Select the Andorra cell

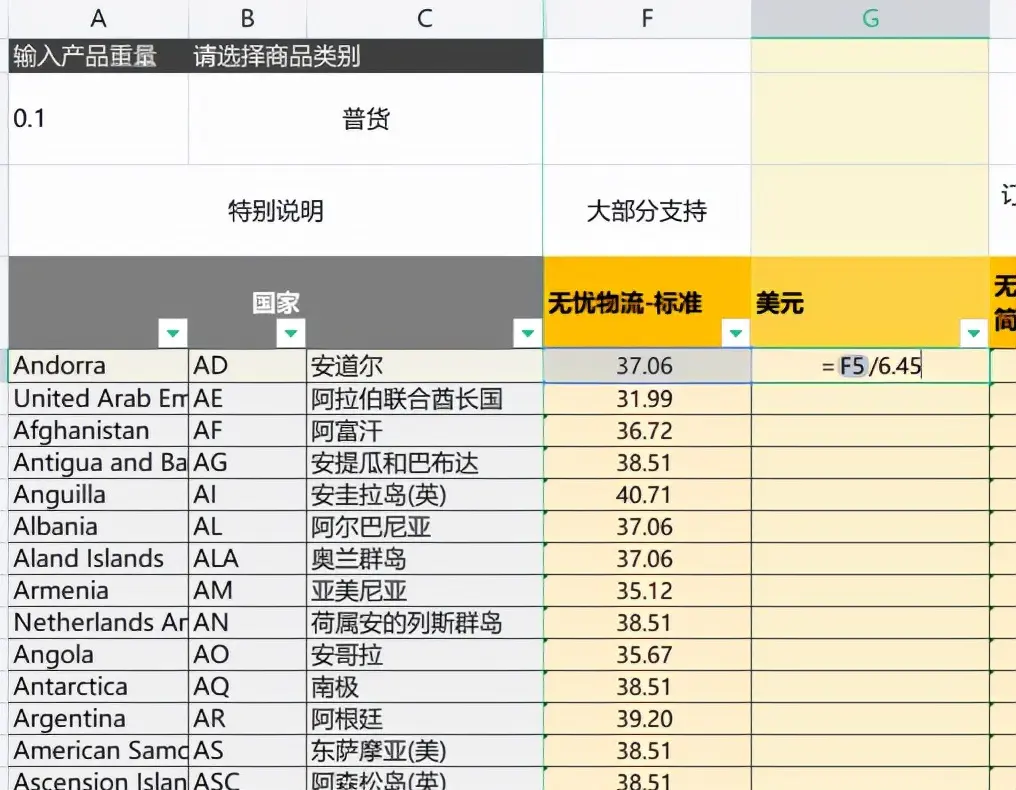[98, 366]
